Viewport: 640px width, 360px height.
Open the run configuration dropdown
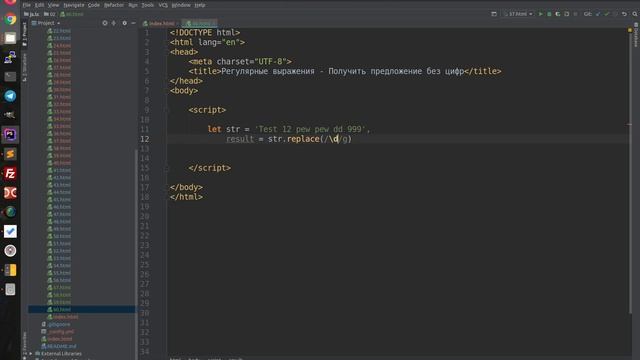[x=518, y=14]
